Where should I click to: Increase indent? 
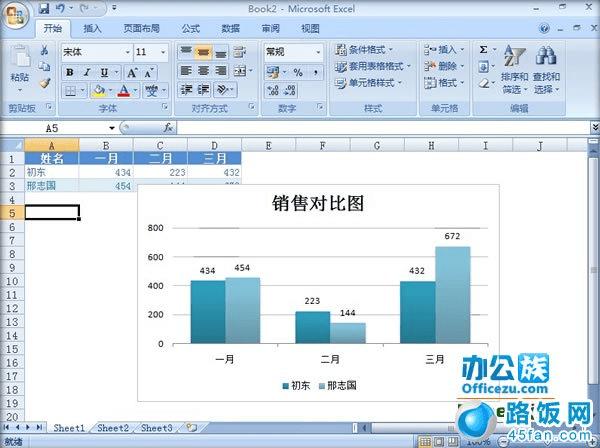[x=203, y=90]
